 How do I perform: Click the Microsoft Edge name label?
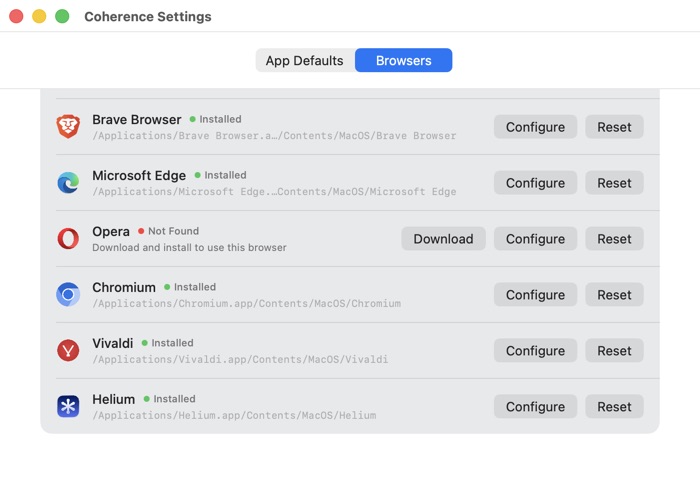[x=139, y=175]
